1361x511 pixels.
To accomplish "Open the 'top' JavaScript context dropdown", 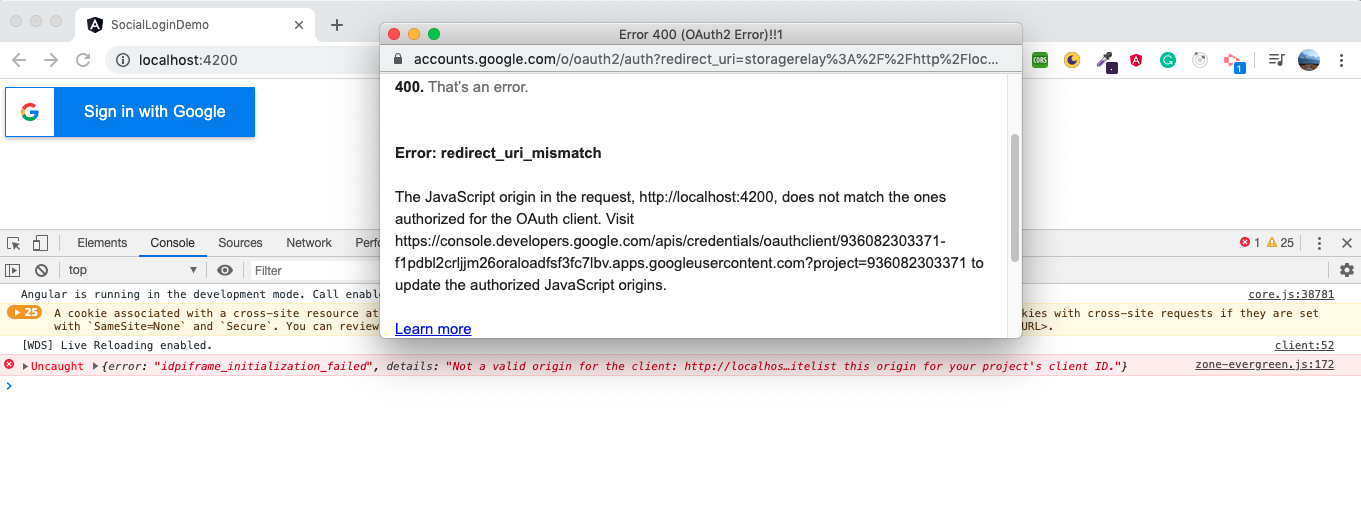I will 133,270.
